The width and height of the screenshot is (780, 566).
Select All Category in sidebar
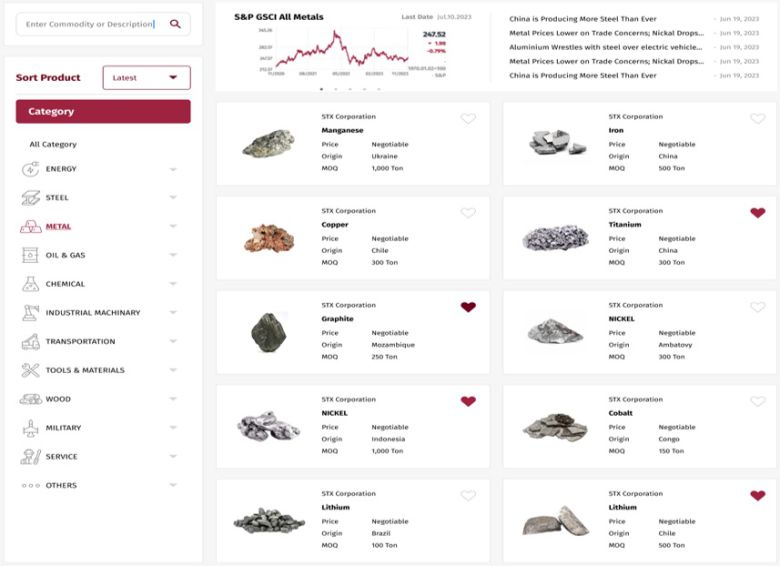53,144
